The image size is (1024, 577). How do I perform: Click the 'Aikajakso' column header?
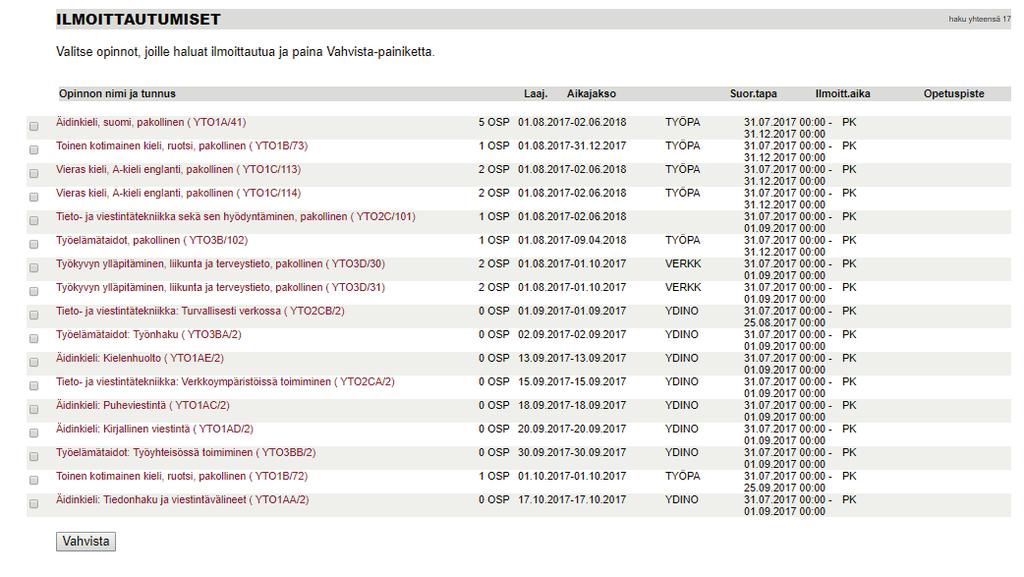[591, 93]
